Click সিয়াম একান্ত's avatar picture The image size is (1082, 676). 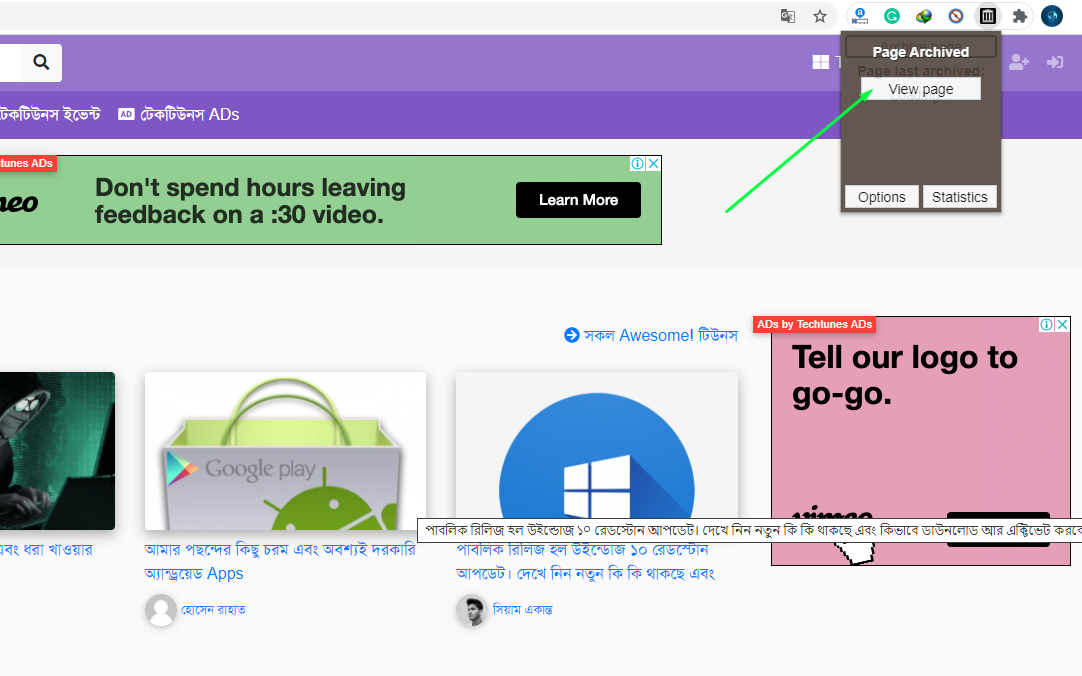pos(472,610)
